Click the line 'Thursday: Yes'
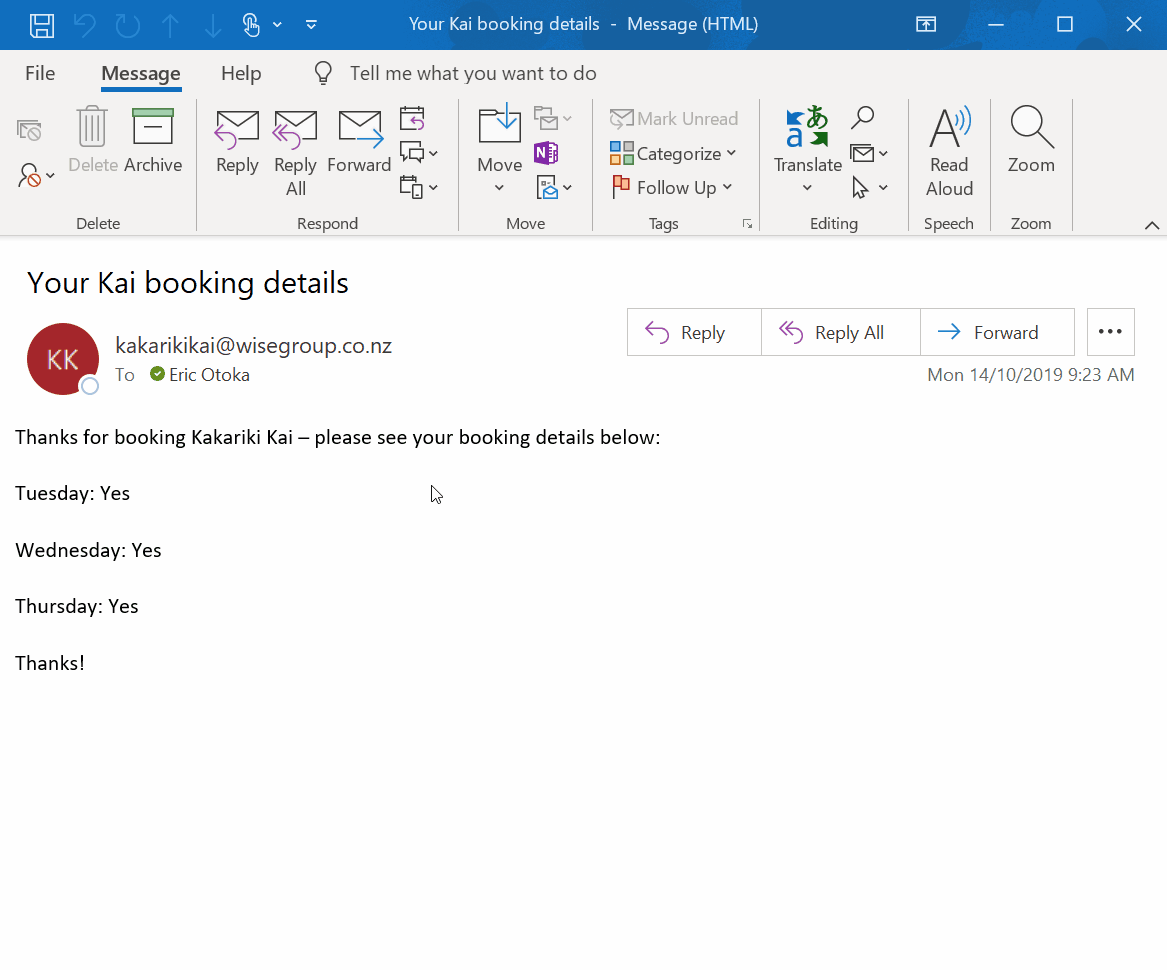 coord(77,607)
